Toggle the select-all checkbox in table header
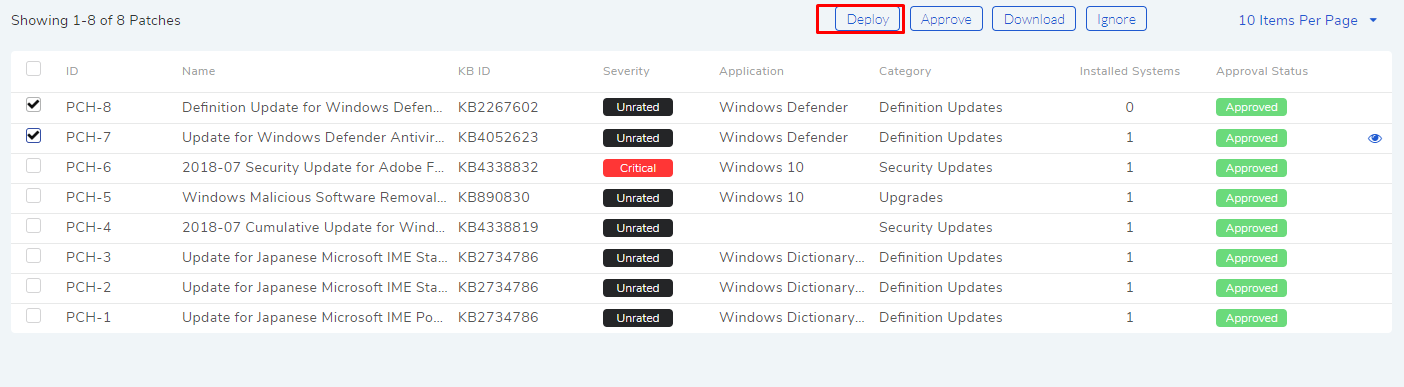 34,69
